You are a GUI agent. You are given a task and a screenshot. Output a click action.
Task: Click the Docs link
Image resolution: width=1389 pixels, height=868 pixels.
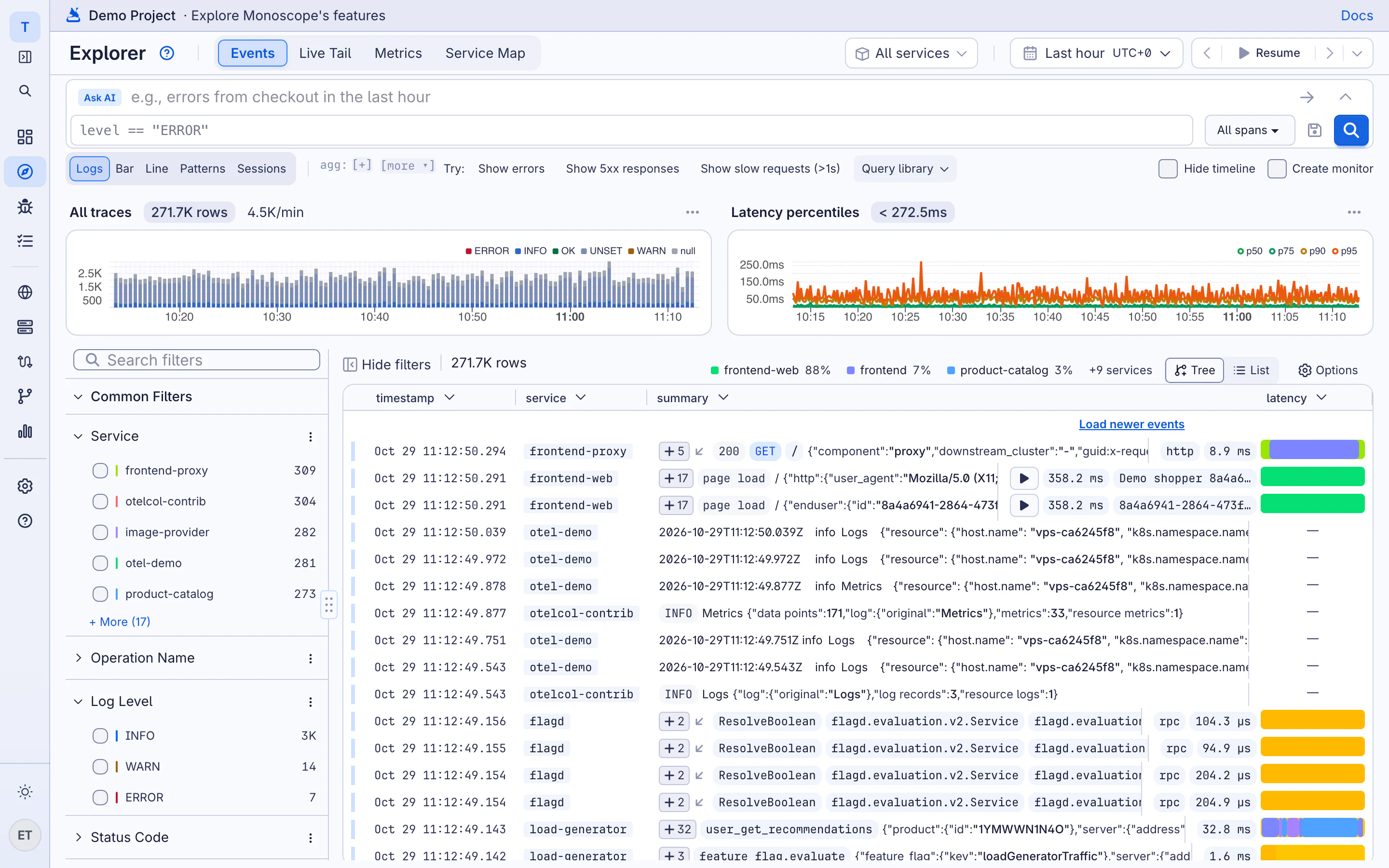pyautogui.click(x=1357, y=15)
